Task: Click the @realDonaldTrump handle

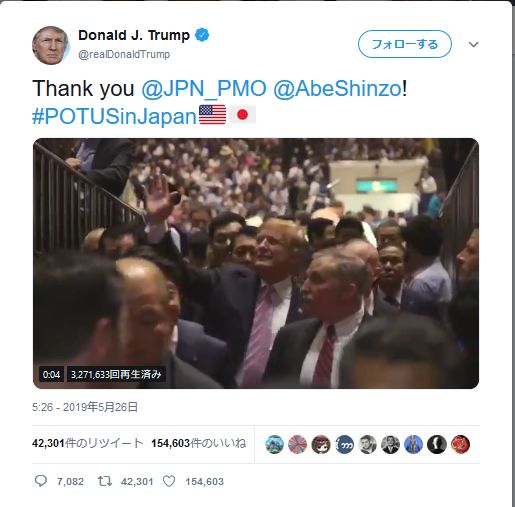Action: pos(124,54)
